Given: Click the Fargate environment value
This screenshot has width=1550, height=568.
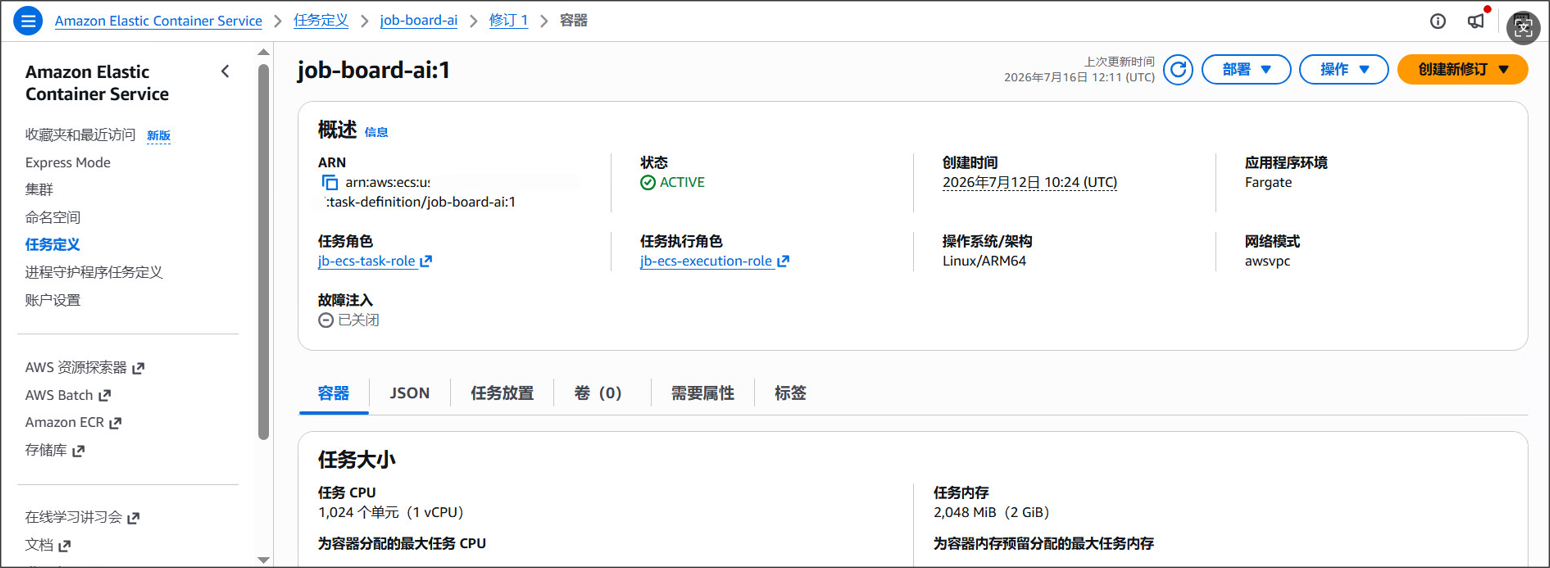Looking at the screenshot, I should point(1268,183).
